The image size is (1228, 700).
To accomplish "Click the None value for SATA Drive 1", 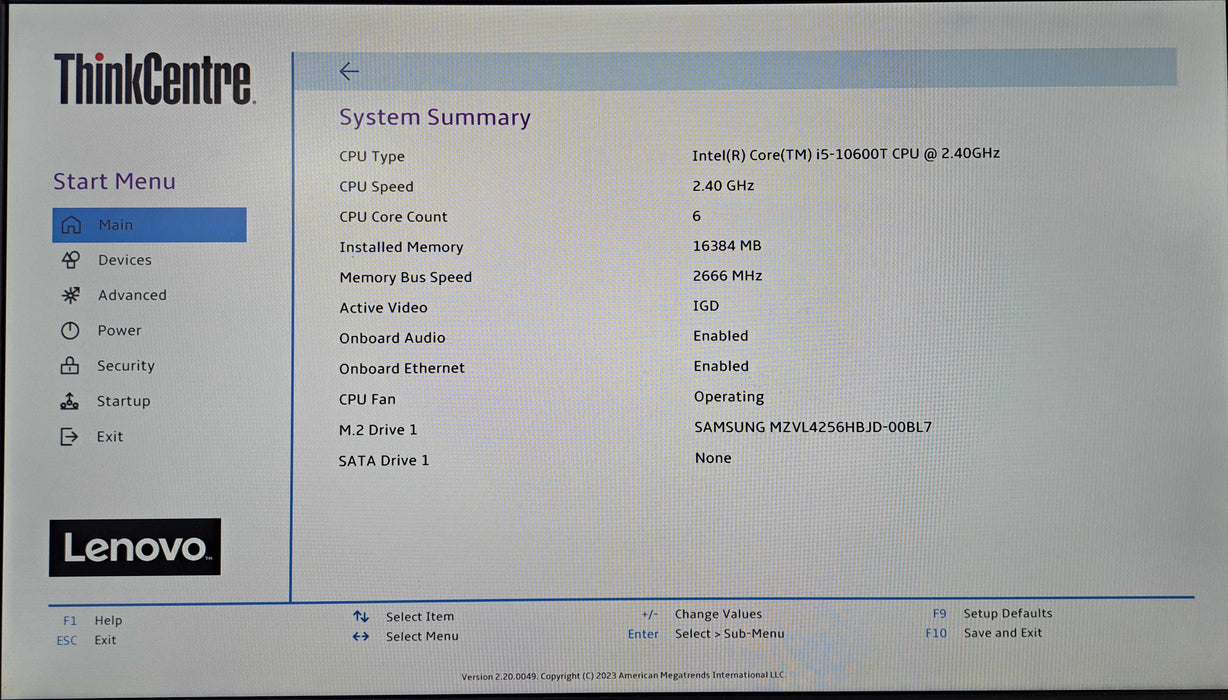I will pos(713,458).
